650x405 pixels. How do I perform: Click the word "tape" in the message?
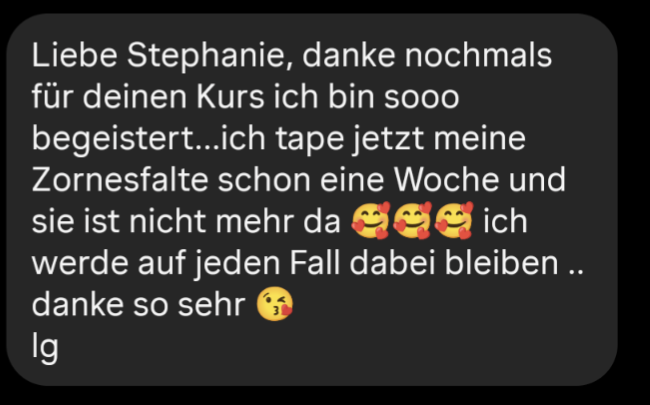309,140
